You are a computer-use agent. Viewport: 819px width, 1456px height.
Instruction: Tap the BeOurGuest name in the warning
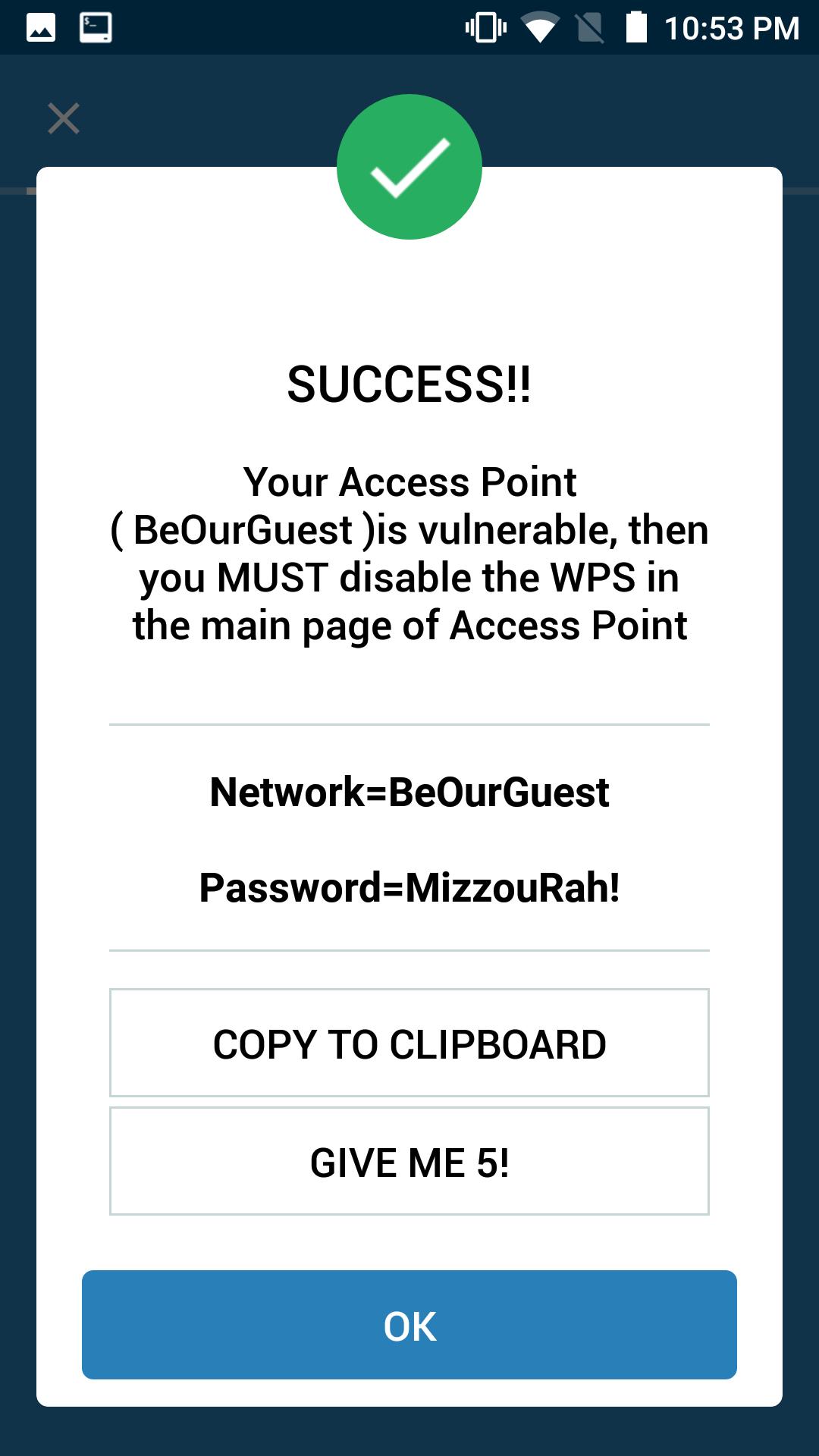(243, 529)
